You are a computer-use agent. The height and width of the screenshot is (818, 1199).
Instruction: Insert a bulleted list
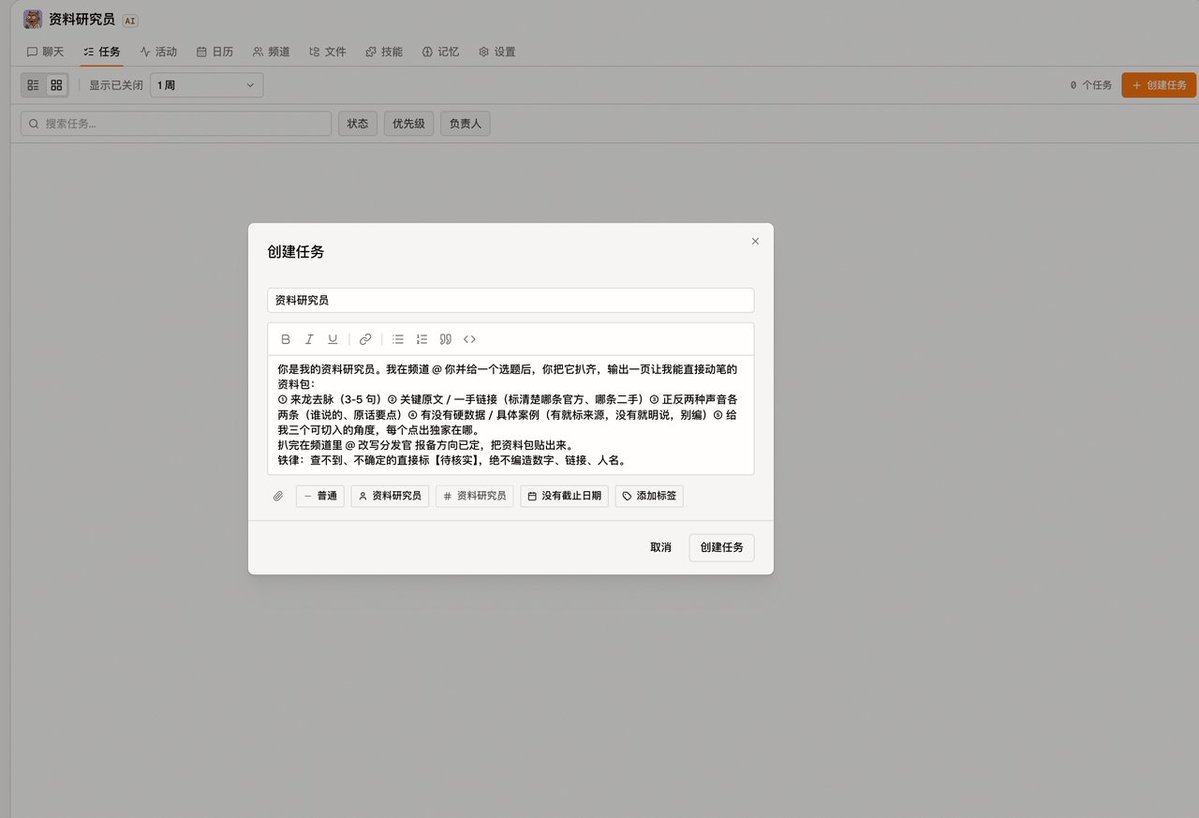pyautogui.click(x=398, y=339)
